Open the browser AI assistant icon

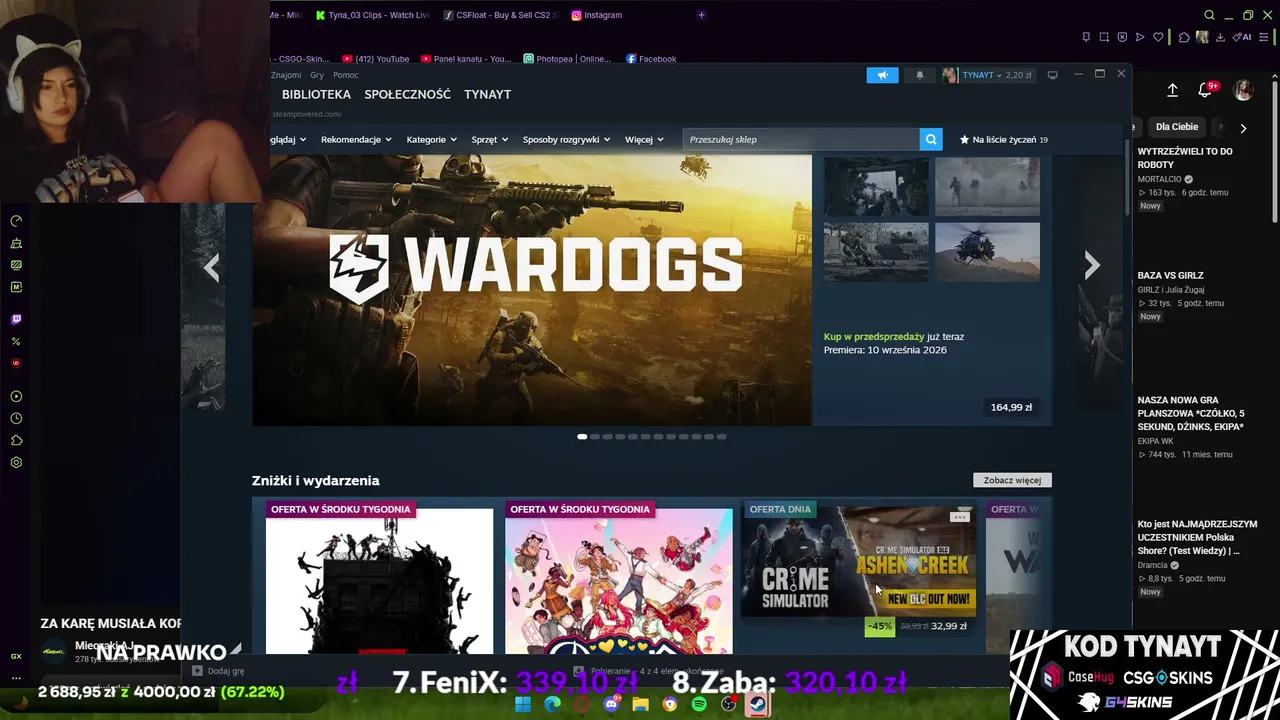1243,37
